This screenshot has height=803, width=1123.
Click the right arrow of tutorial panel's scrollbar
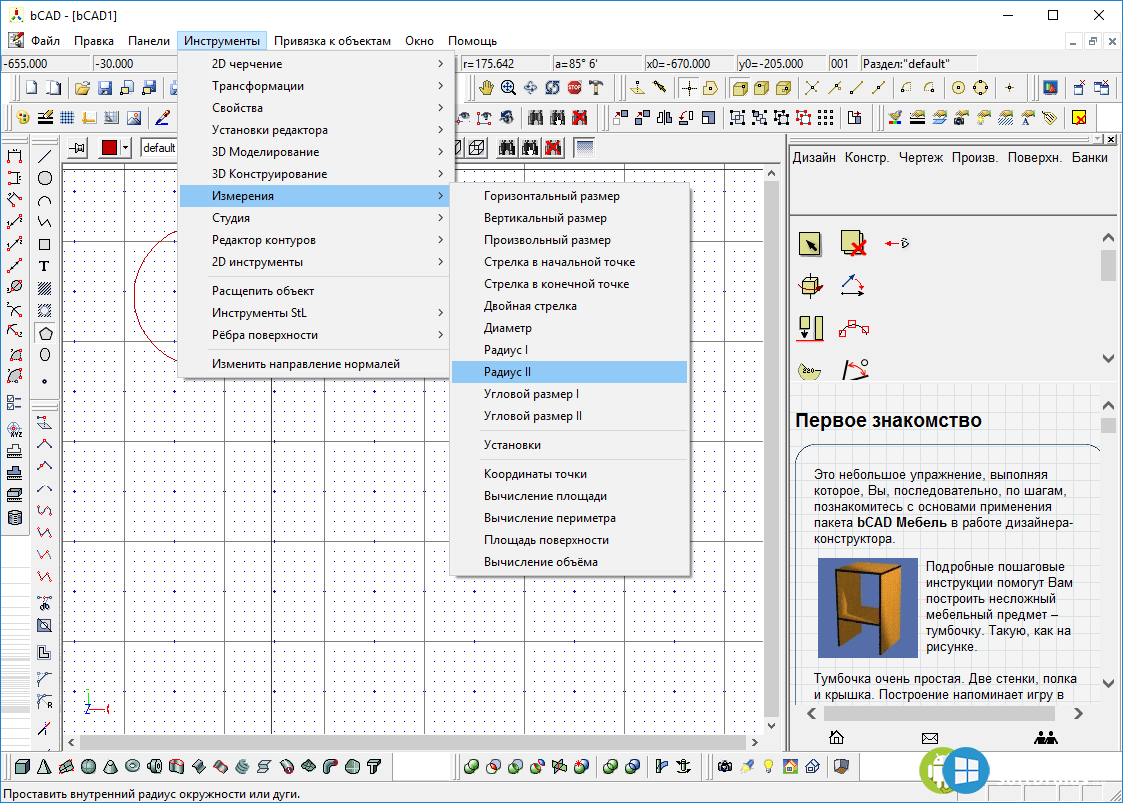pyautogui.click(x=1078, y=713)
